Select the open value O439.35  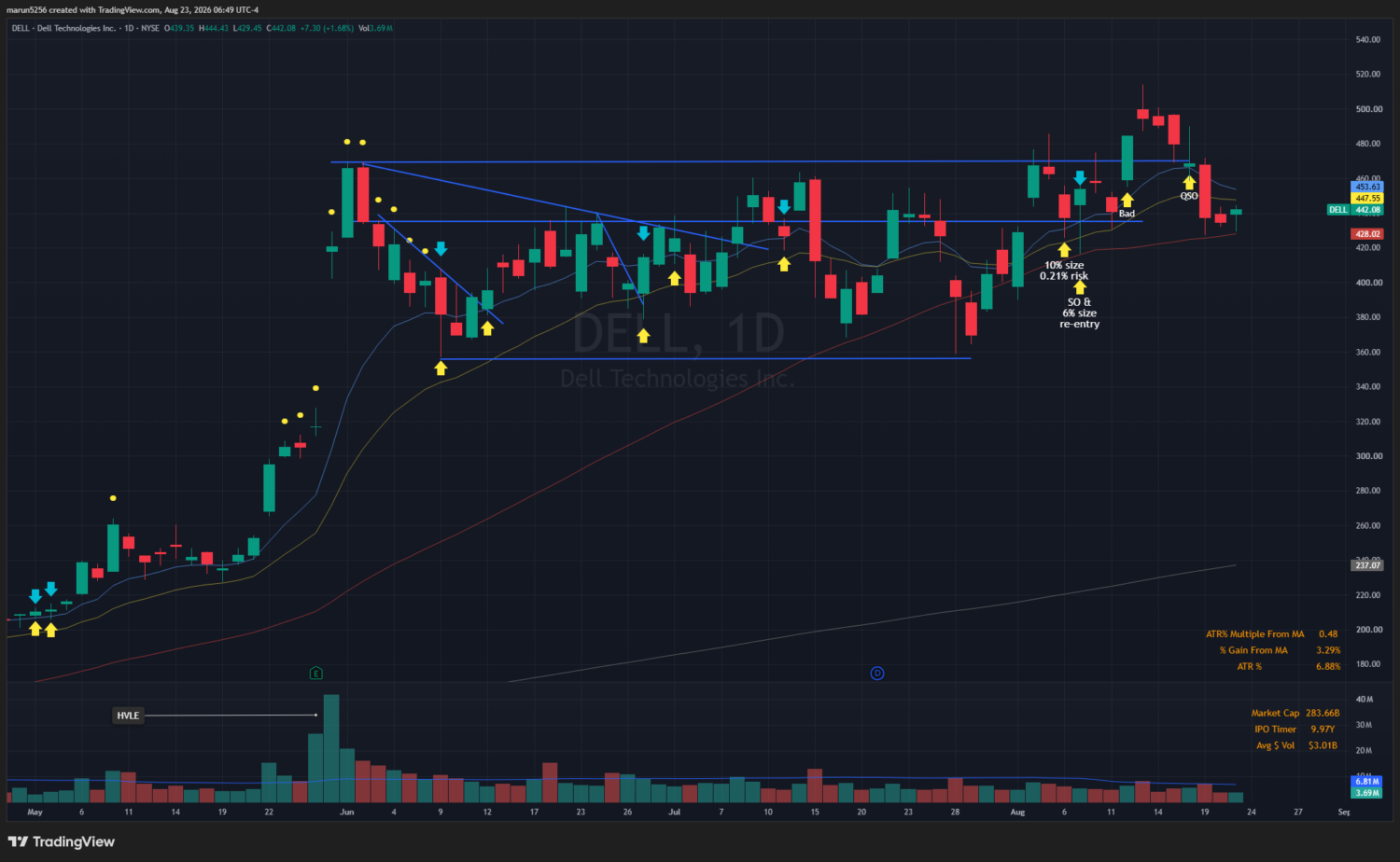(x=179, y=28)
